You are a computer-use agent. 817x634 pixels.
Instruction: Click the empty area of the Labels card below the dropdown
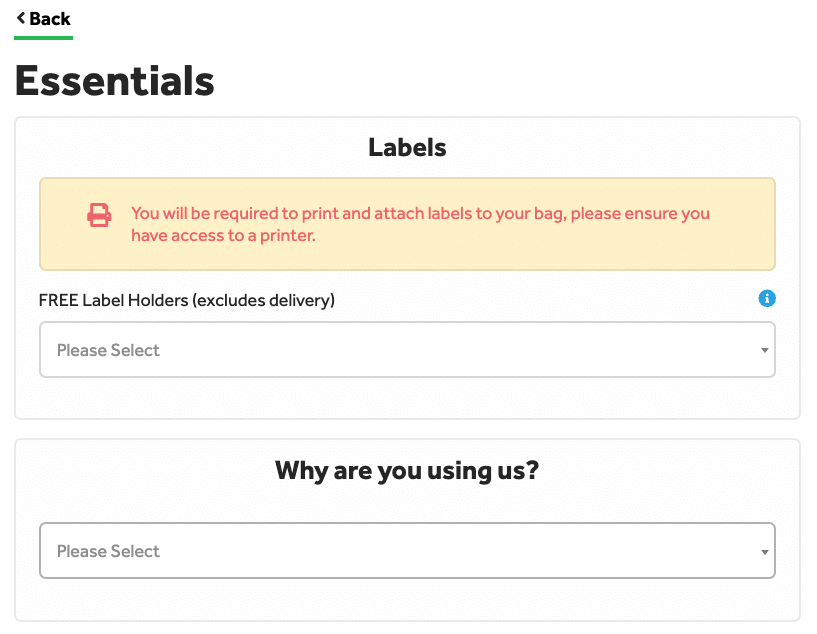pyautogui.click(x=407, y=398)
